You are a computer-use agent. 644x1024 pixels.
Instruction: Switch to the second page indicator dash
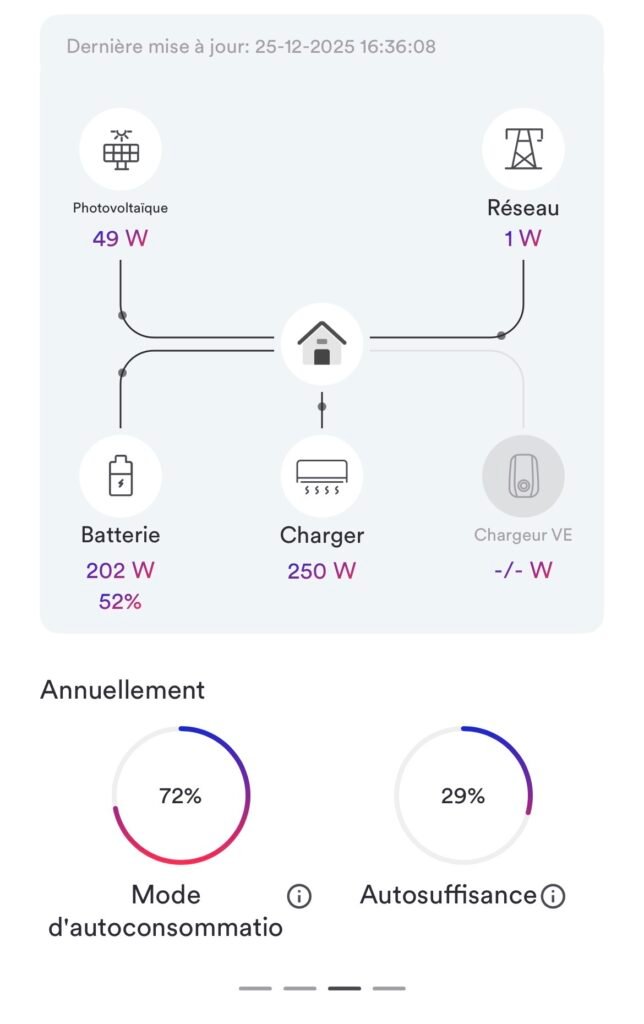[x=300, y=988]
